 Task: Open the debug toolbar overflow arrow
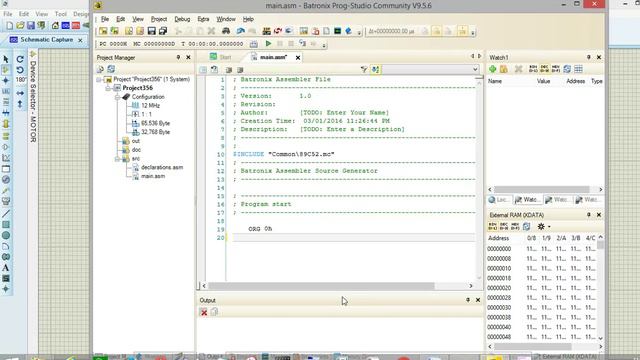(324, 44)
